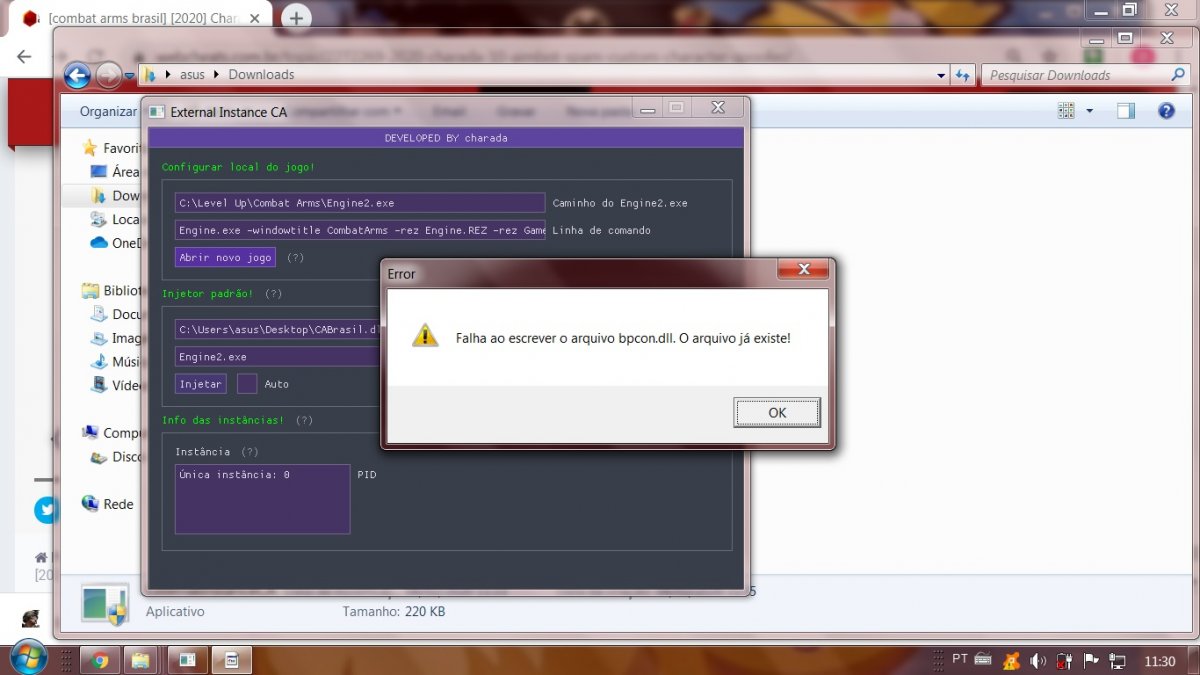Select Área de Trabalho in the sidebar
The image size is (1200, 675).
point(115,172)
